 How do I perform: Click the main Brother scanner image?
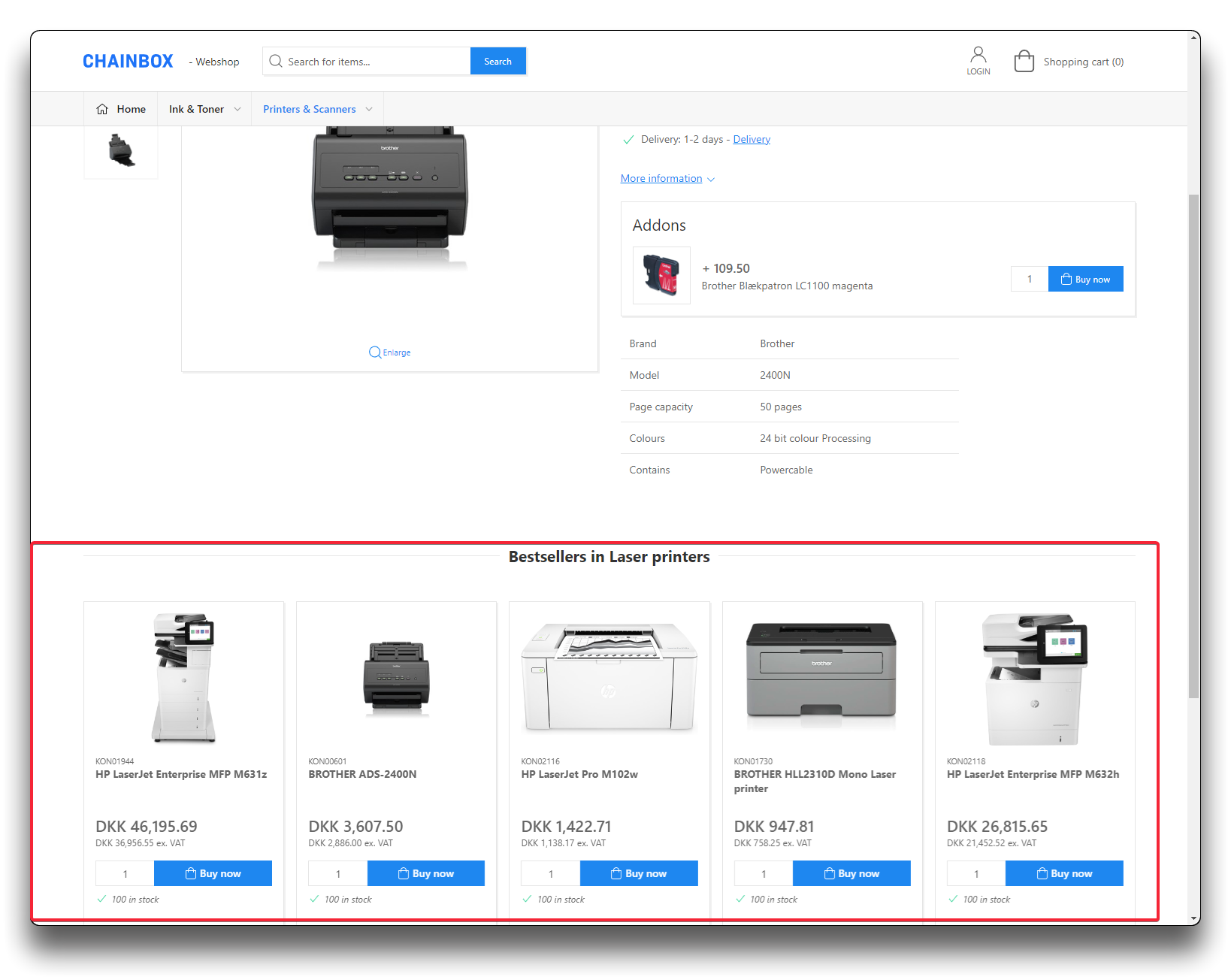389,198
